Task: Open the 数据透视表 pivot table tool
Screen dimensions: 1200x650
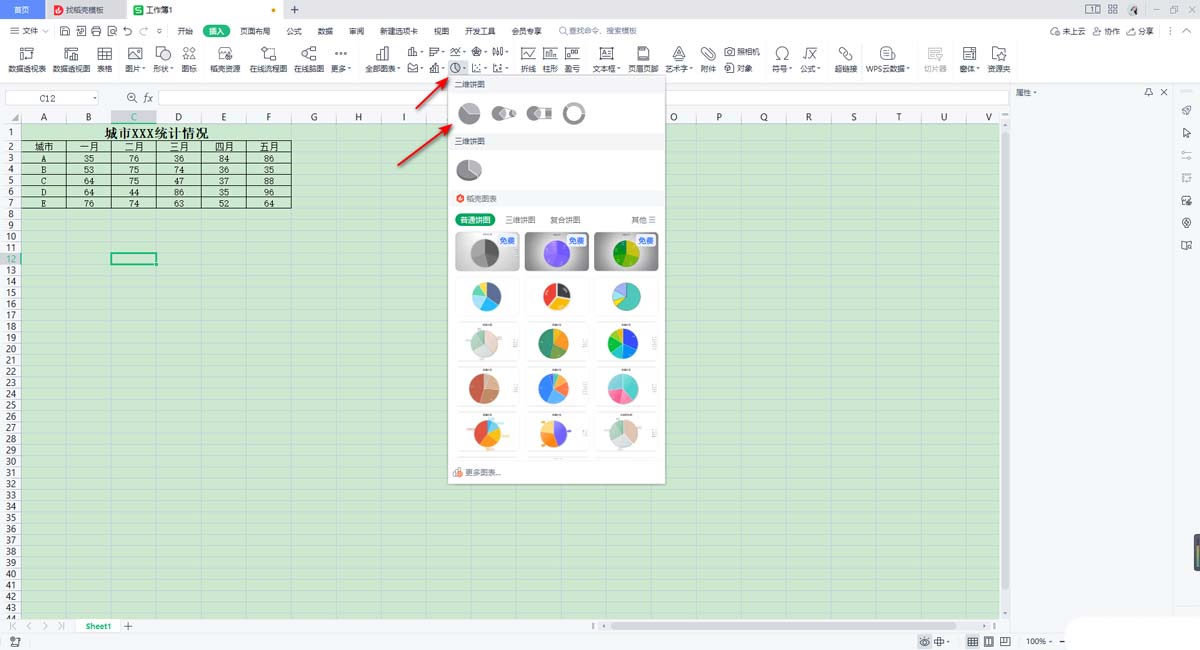Action: coord(27,60)
